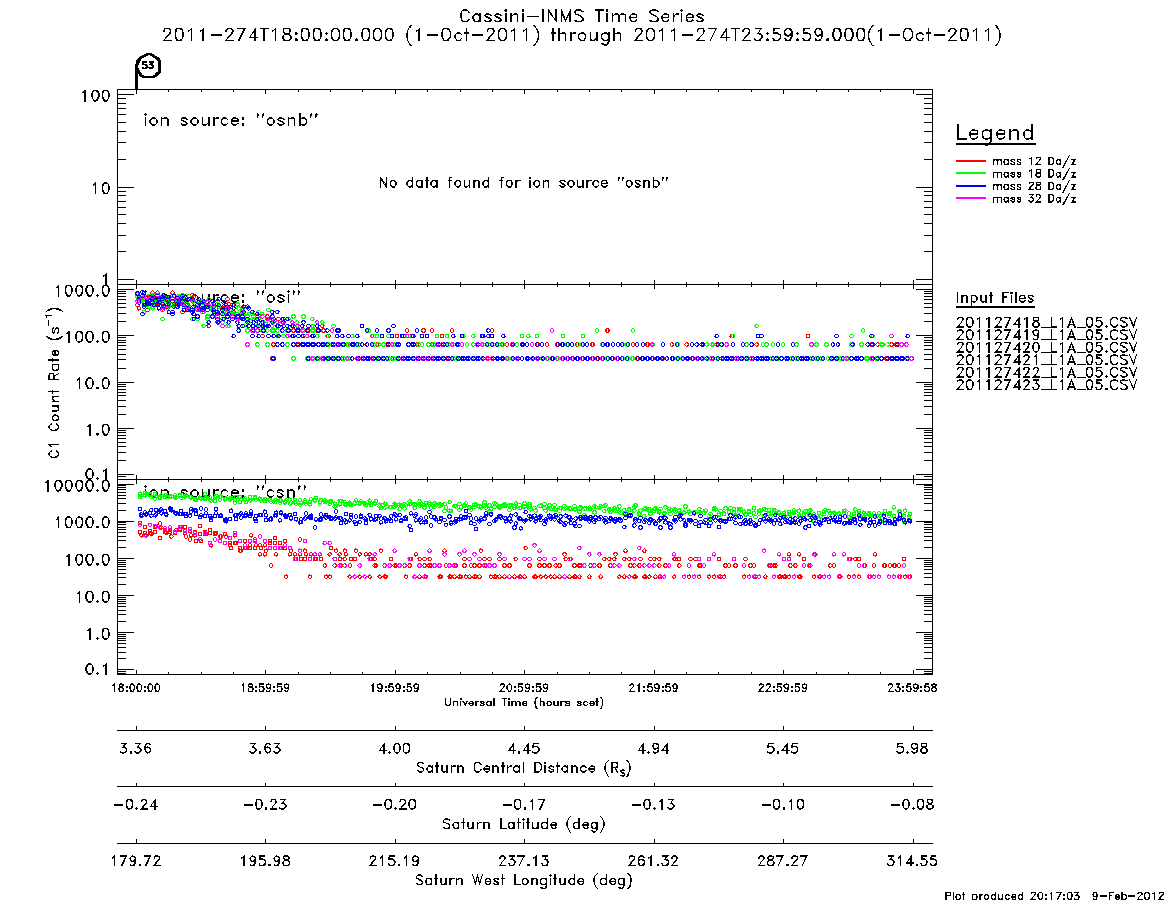The width and height of the screenshot is (1165, 900).
Task: Click the 5.45 distance value
Action: (x=782, y=748)
